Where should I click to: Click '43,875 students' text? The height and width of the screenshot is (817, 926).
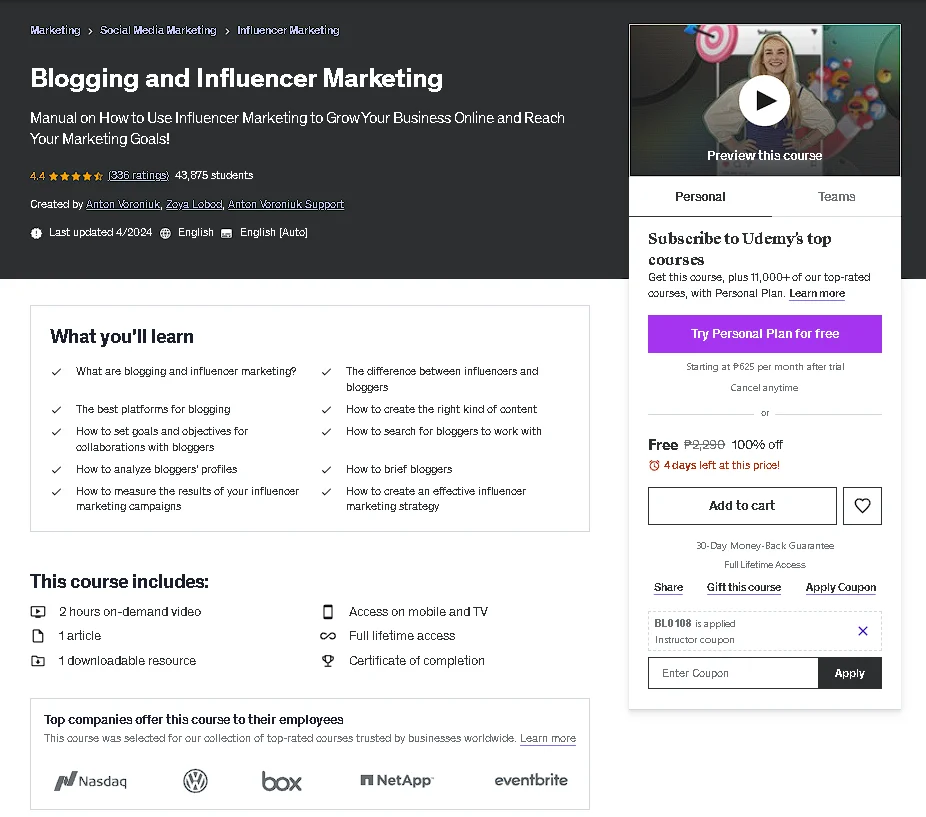point(214,175)
